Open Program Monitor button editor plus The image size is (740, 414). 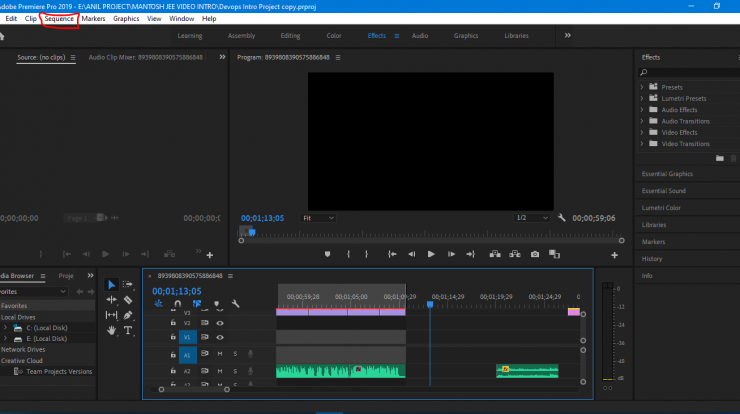(x=614, y=255)
